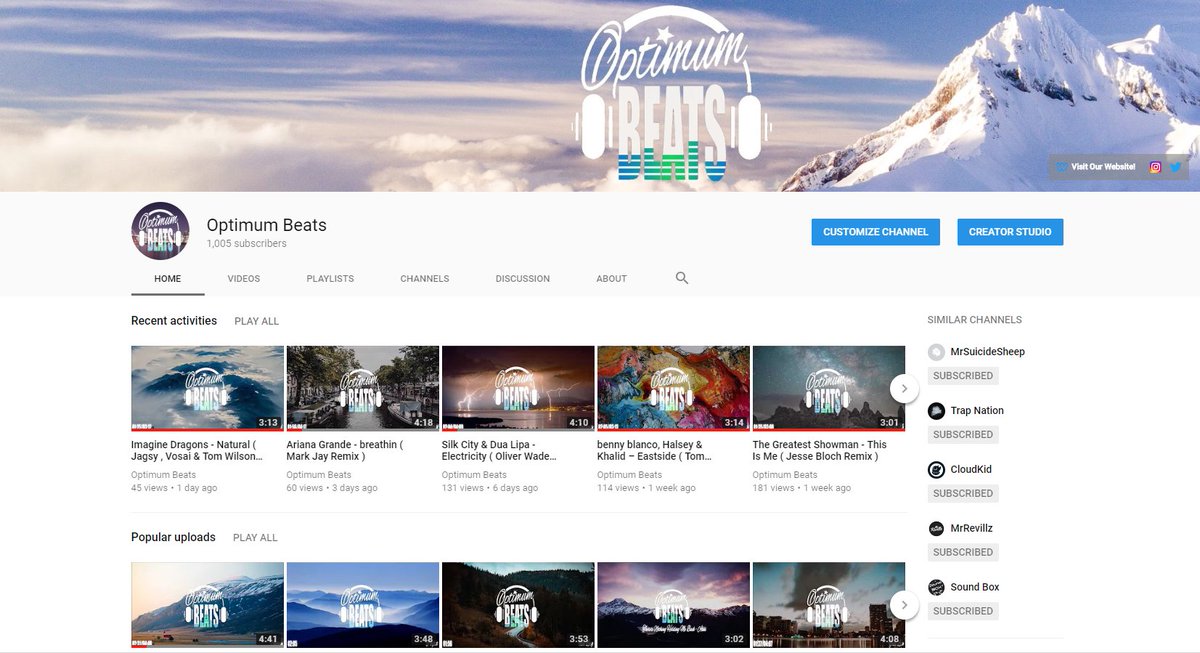This screenshot has height=653, width=1200.
Task: Open the Popular uploads thumbnail with 4:41 duration
Action: pyautogui.click(x=207, y=605)
